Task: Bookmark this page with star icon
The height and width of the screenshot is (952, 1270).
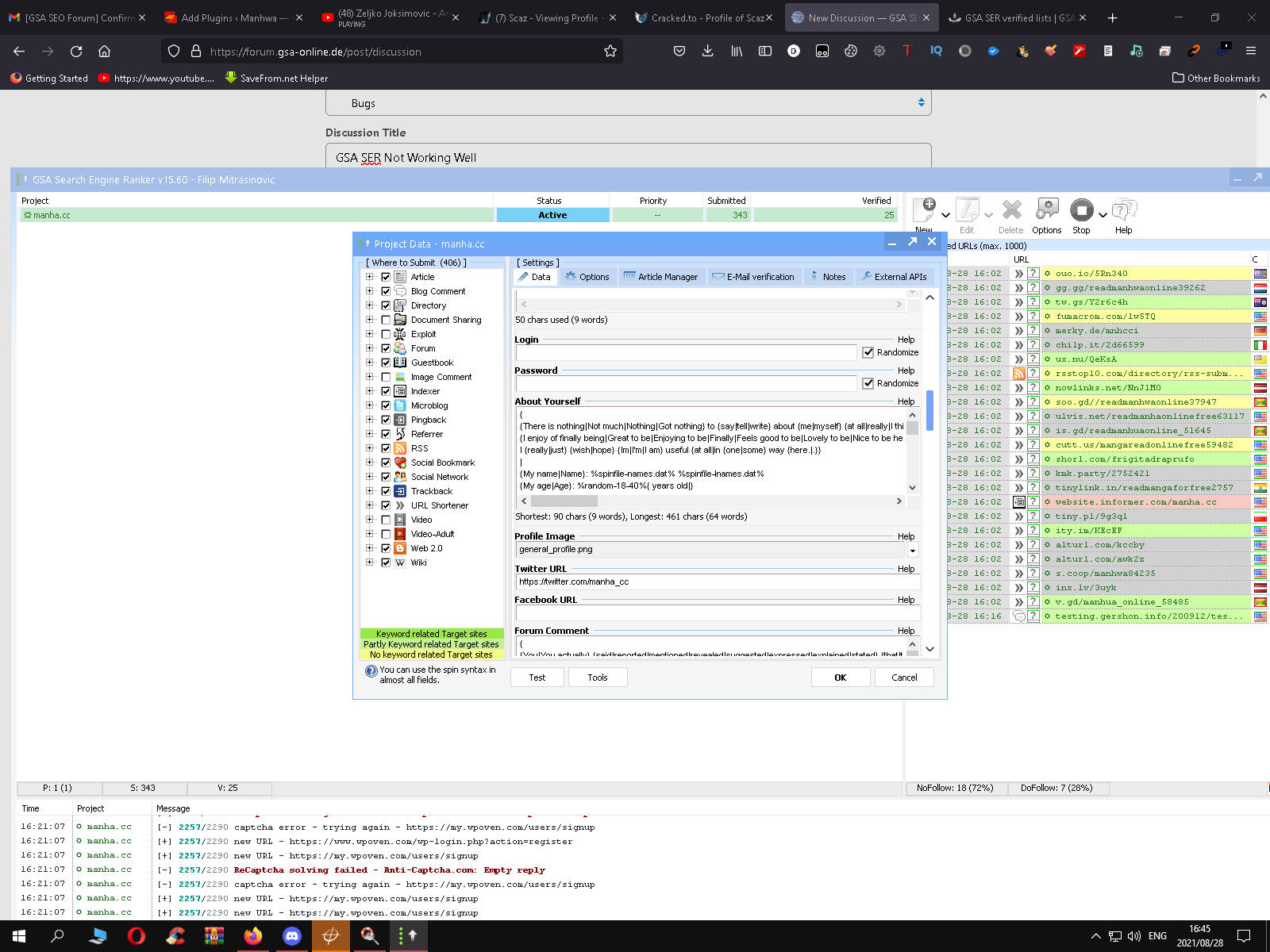Action: click(610, 51)
